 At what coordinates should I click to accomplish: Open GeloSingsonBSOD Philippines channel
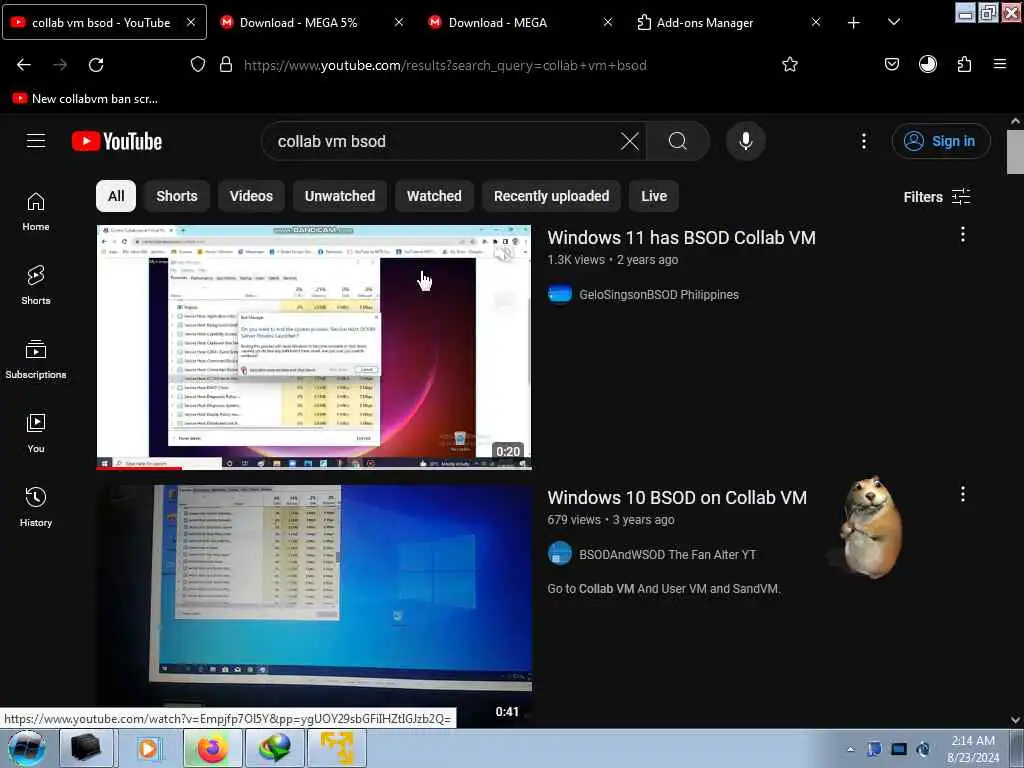pyautogui.click(x=658, y=295)
